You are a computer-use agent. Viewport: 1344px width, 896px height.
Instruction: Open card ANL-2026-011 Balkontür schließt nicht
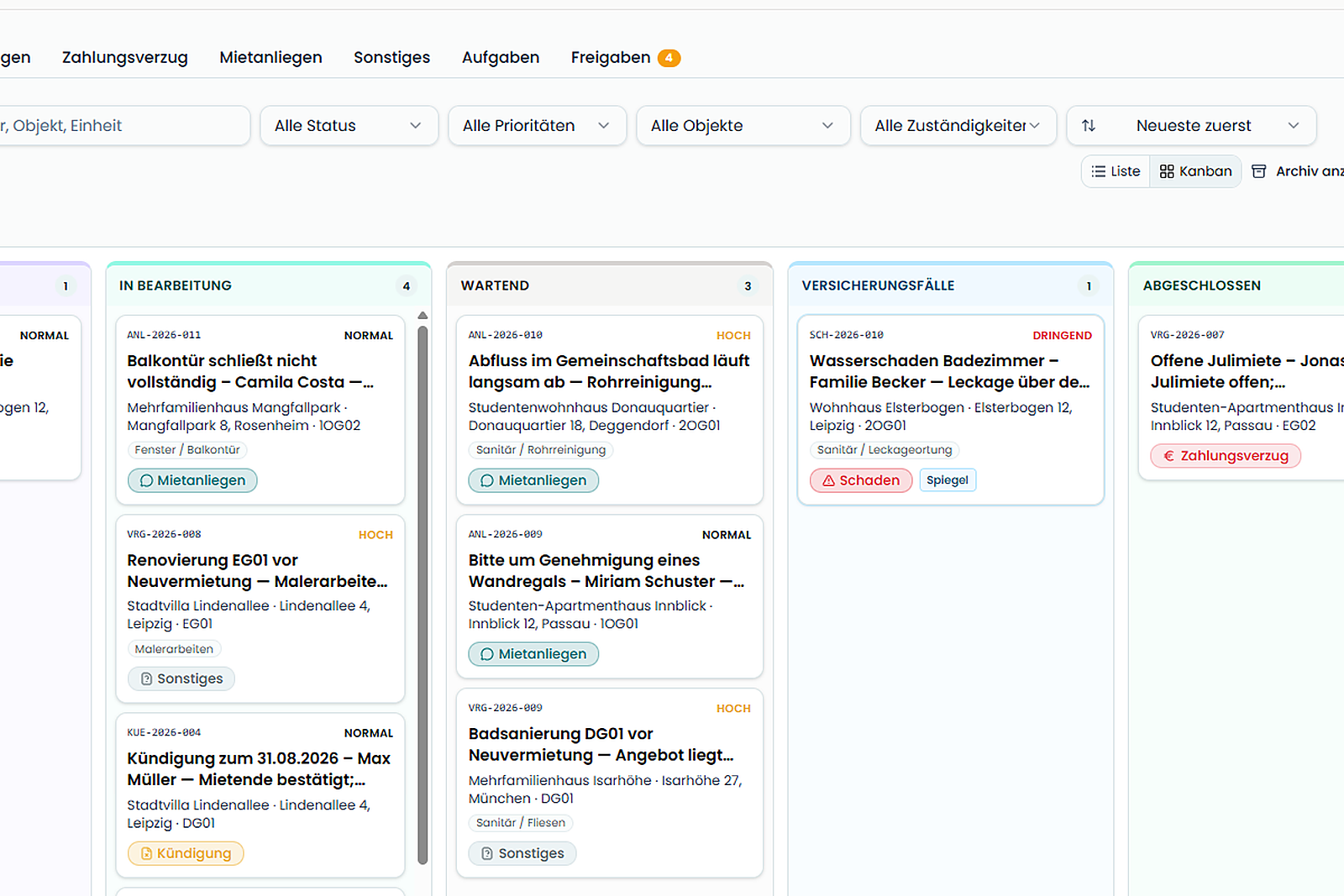[260, 410]
